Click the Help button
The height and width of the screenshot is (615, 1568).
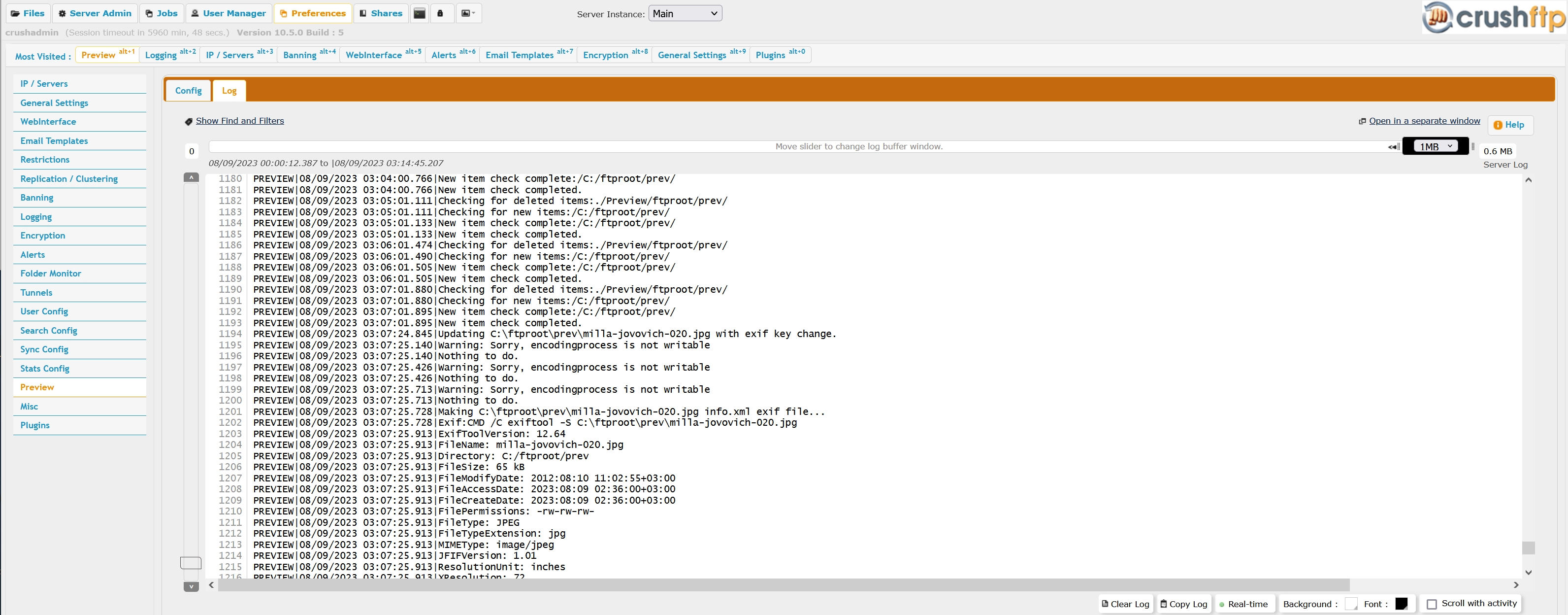[1509, 125]
